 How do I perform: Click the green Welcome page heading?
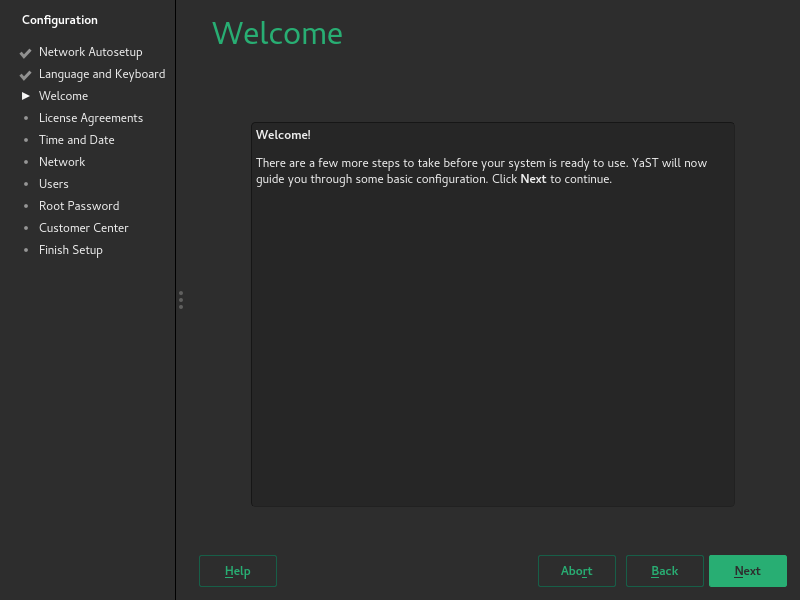[277, 34]
